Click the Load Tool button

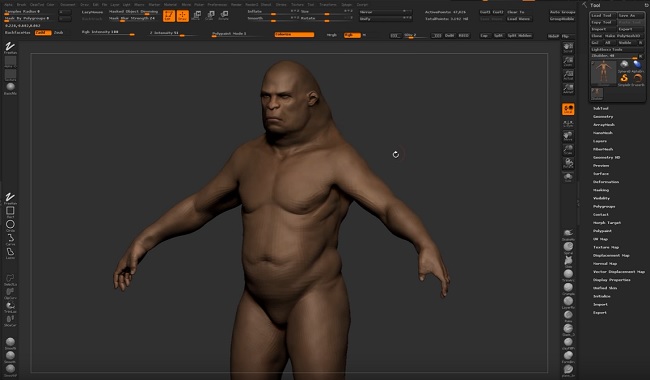(602, 15)
